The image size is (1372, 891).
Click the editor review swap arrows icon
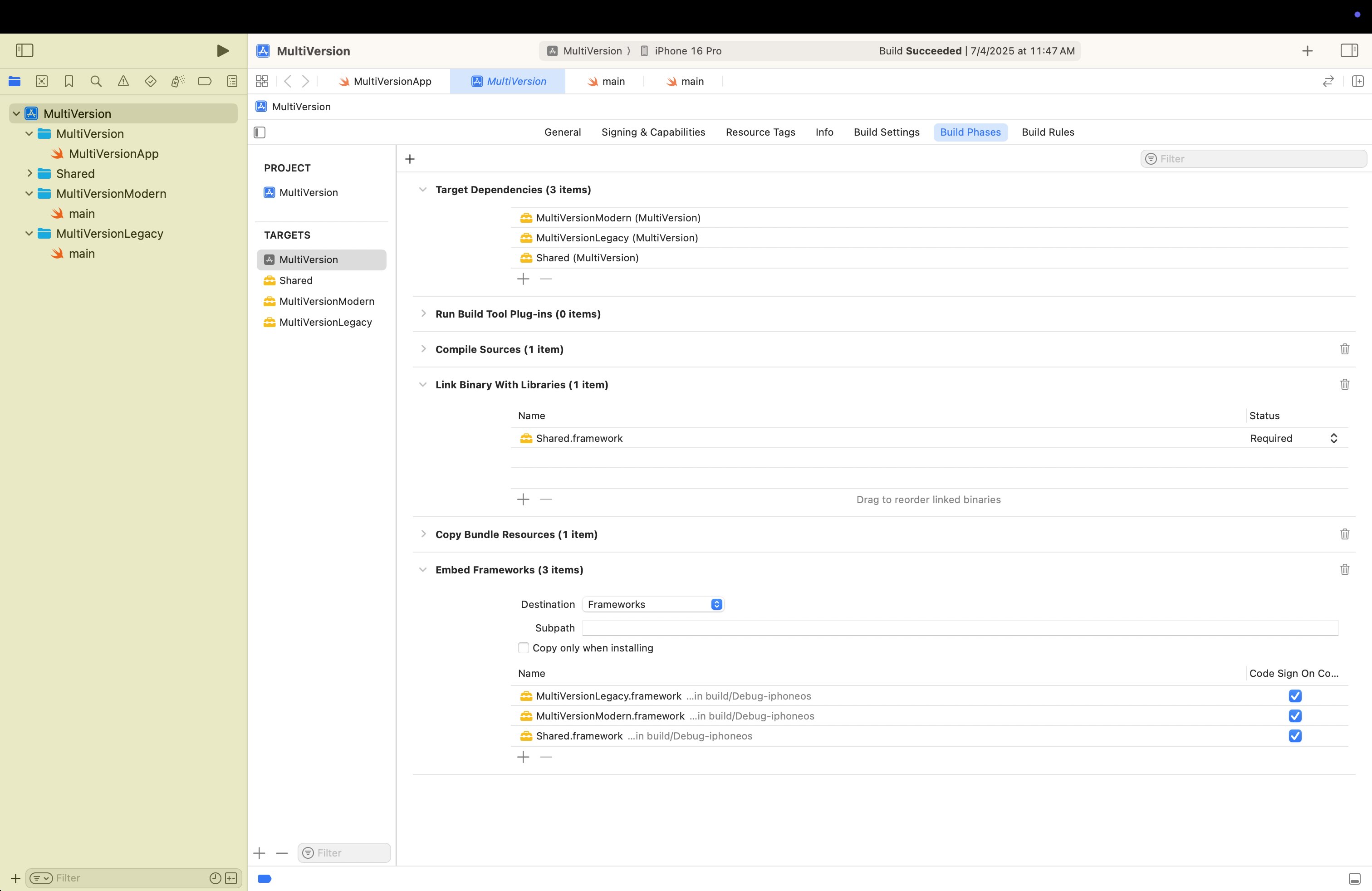[1328, 81]
